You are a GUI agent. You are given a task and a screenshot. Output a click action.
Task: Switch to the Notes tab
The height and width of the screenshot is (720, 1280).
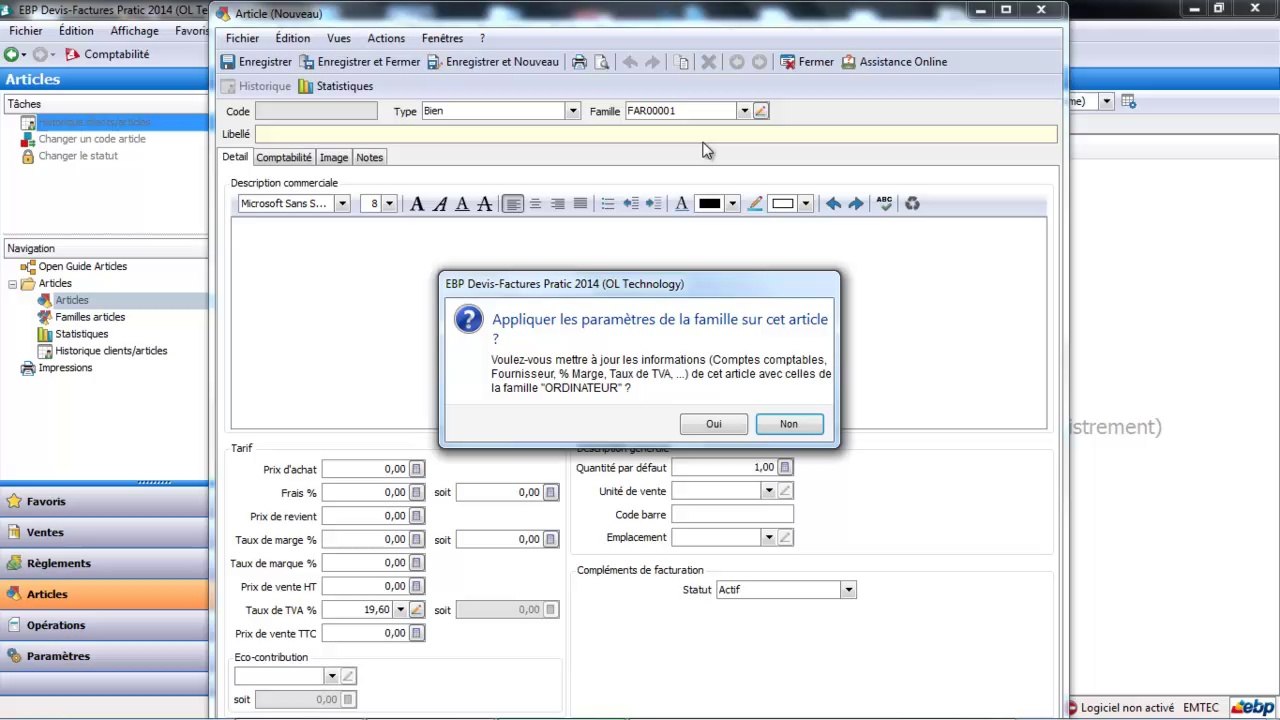click(x=370, y=158)
